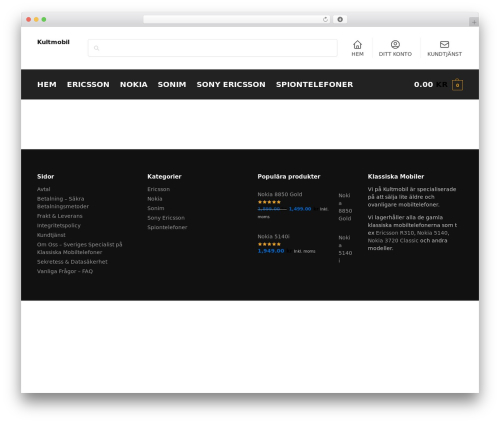Click the narrow Nokia 8850 Gold thumbnail text

click(x=345, y=207)
